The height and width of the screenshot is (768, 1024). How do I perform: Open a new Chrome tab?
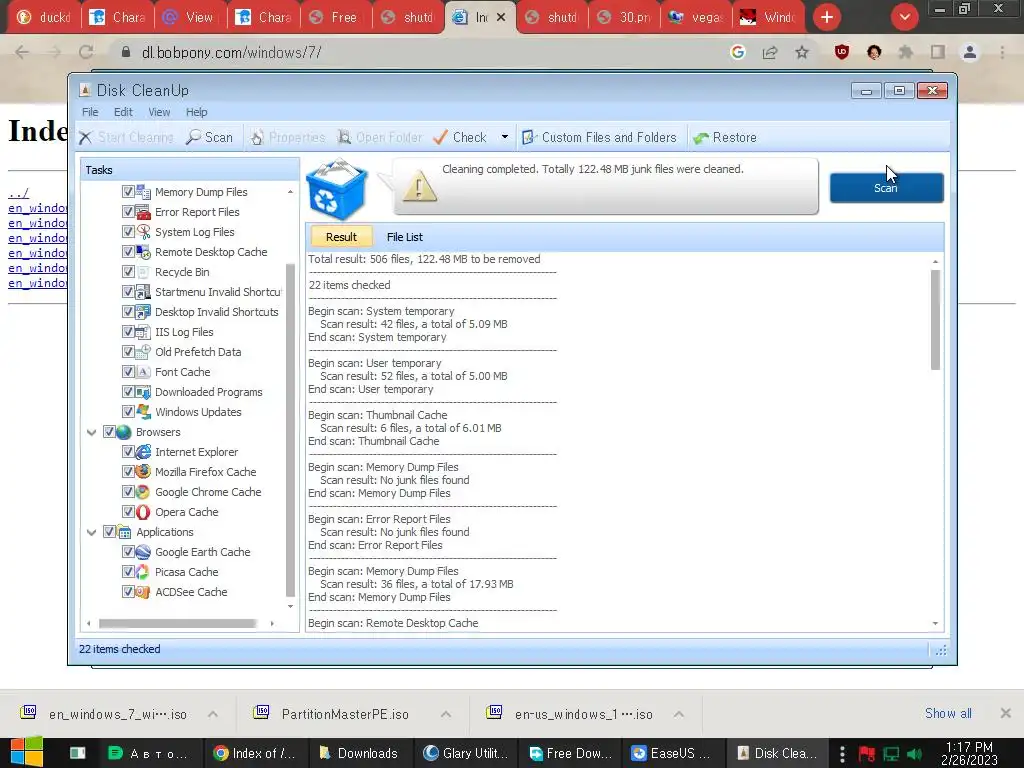(x=827, y=17)
